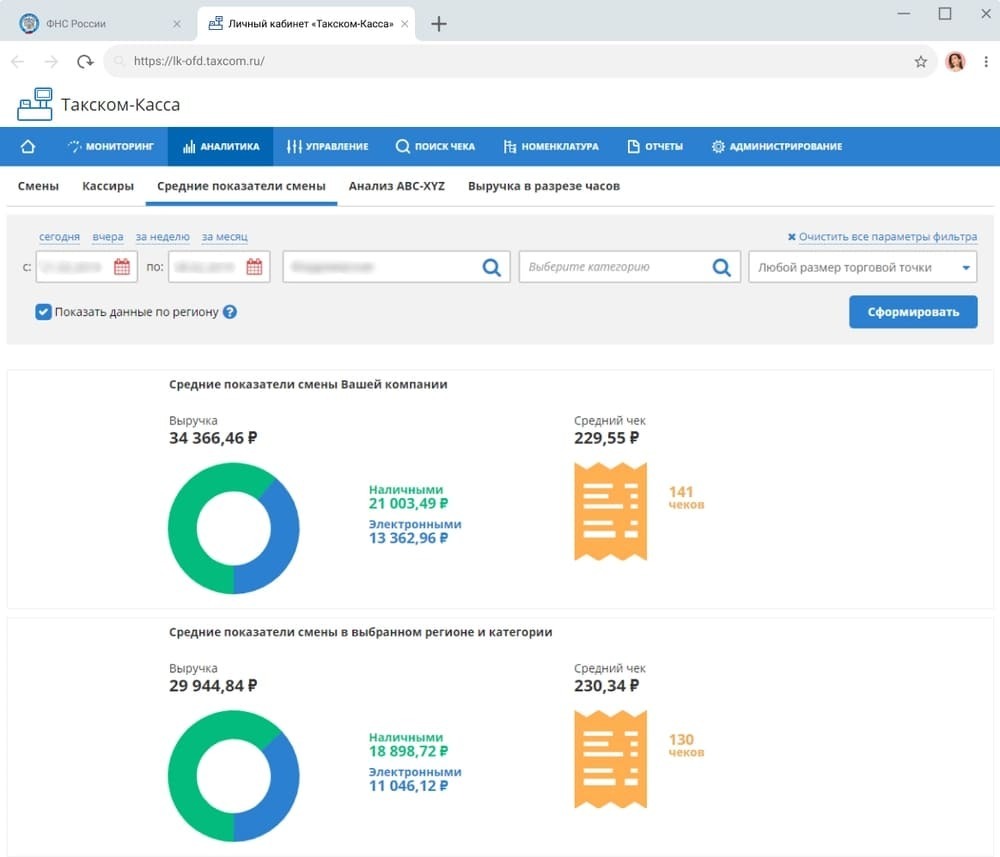Open the Управление menu

328,147
